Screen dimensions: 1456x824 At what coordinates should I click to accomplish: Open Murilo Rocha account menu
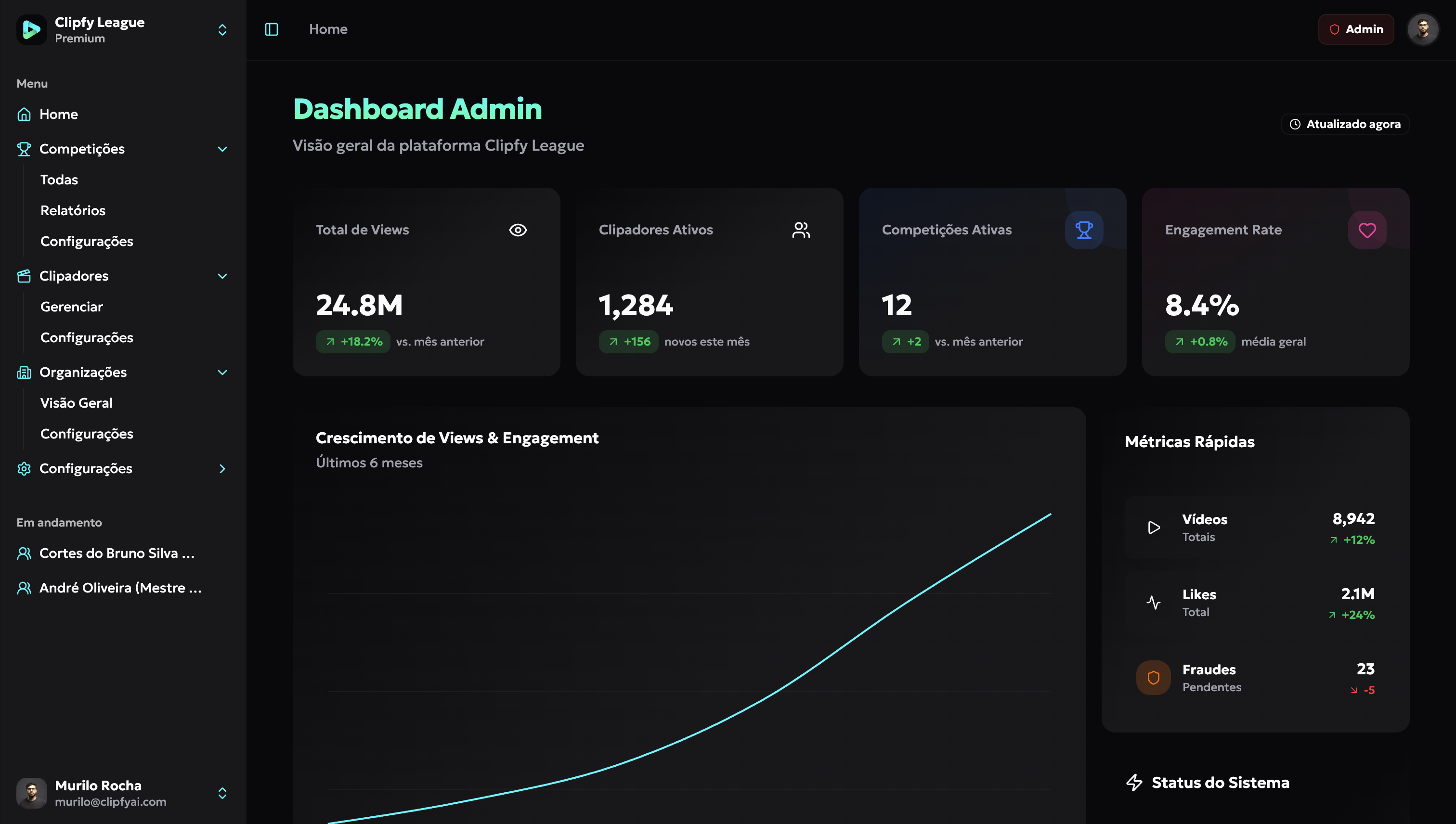(222, 793)
